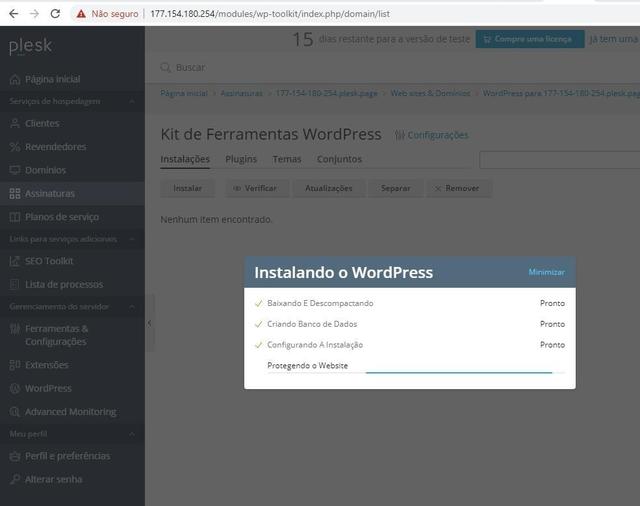Click Assinaturas breadcrumb link
Viewport: 640px width, 506px height.
[x=242, y=93]
